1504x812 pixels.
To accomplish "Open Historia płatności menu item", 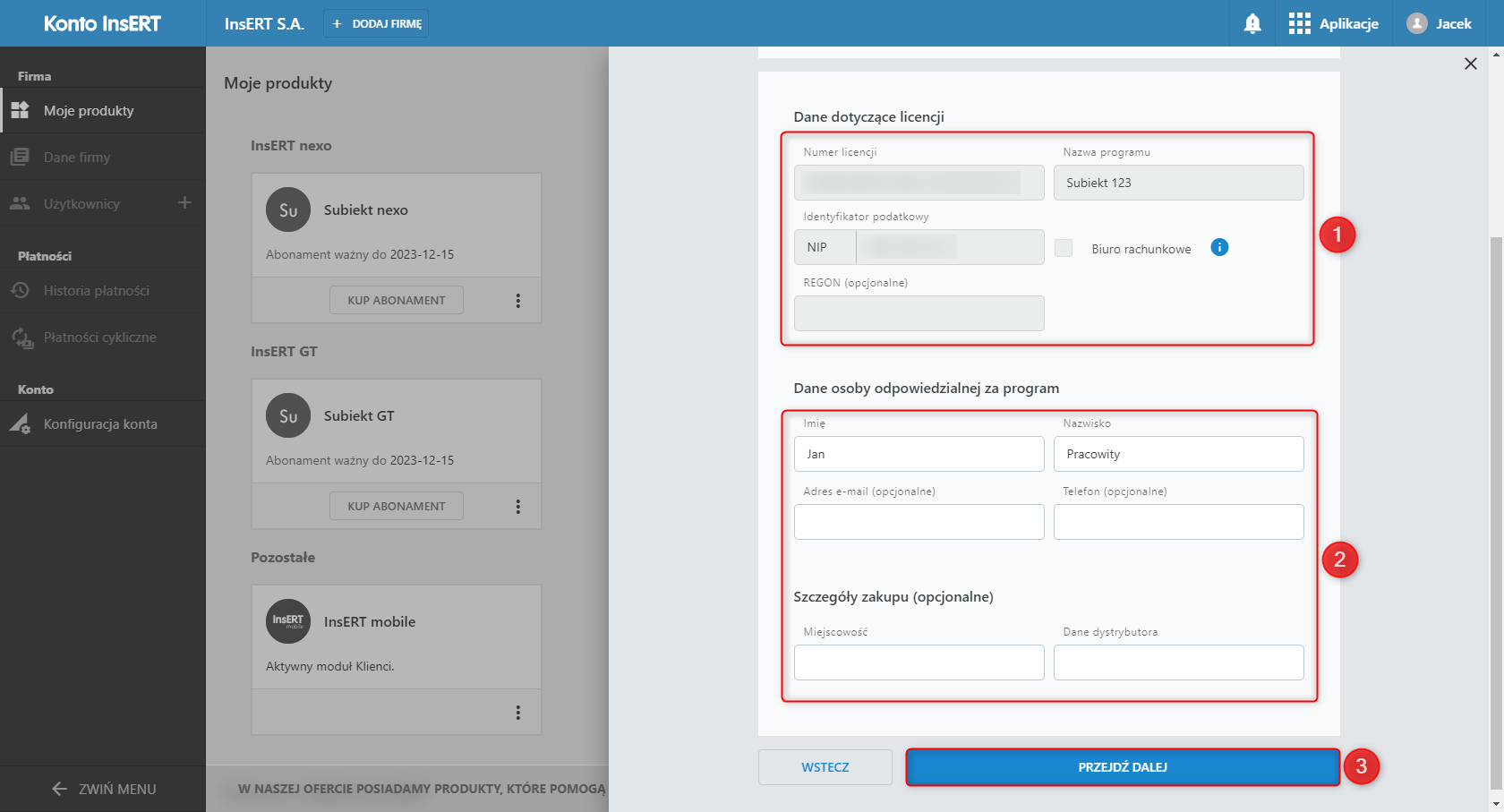I will pyautogui.click(x=103, y=290).
